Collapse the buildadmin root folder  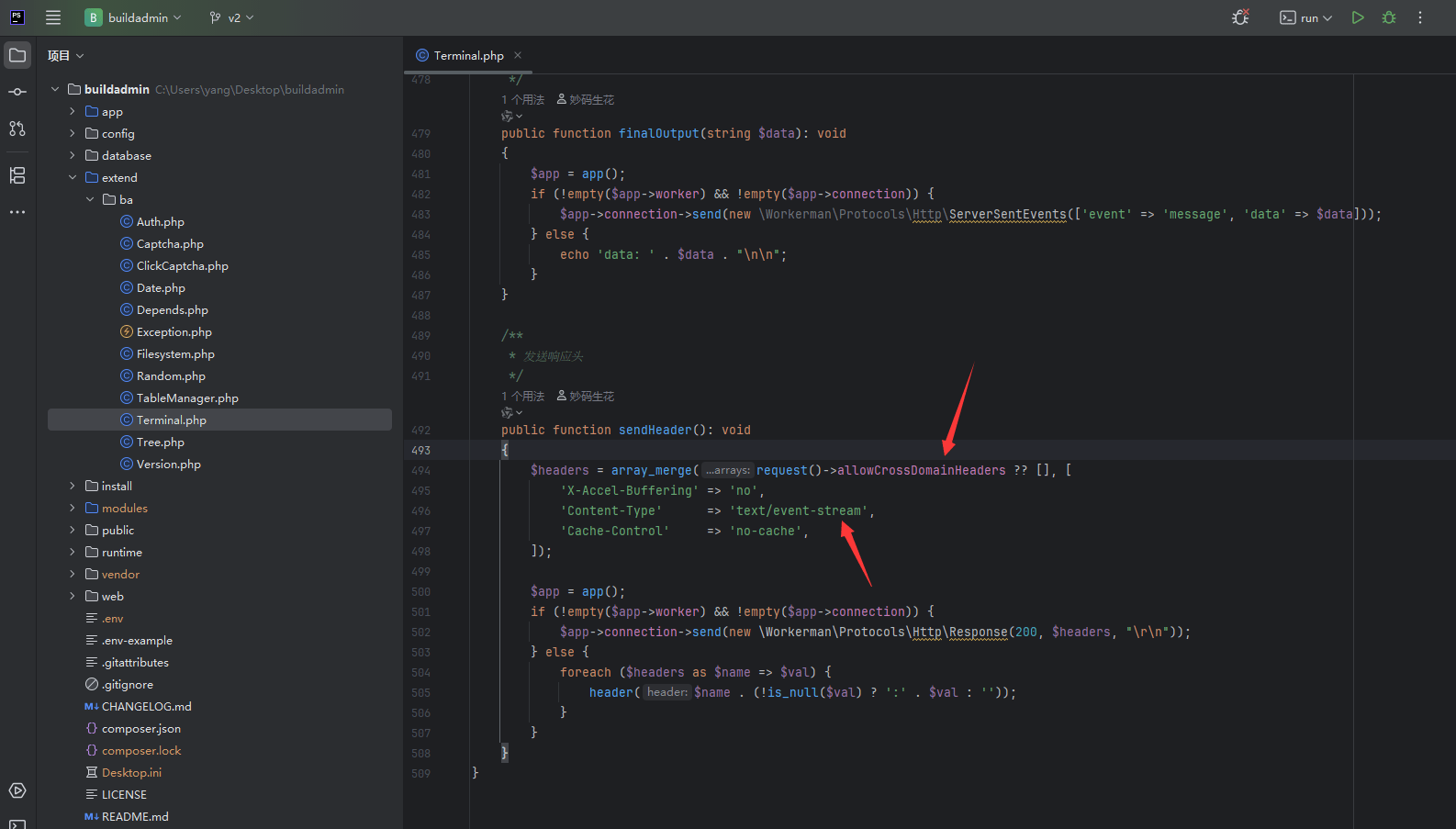[x=55, y=89]
